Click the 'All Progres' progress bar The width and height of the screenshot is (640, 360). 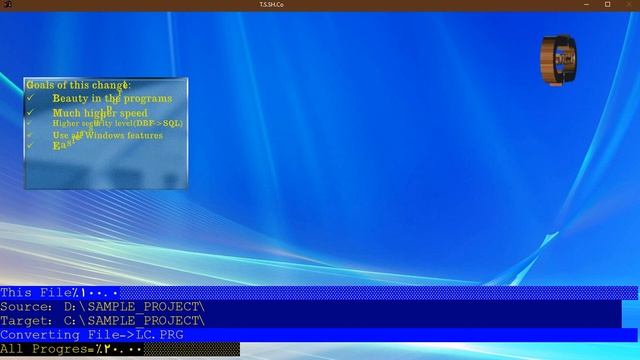coord(120,349)
